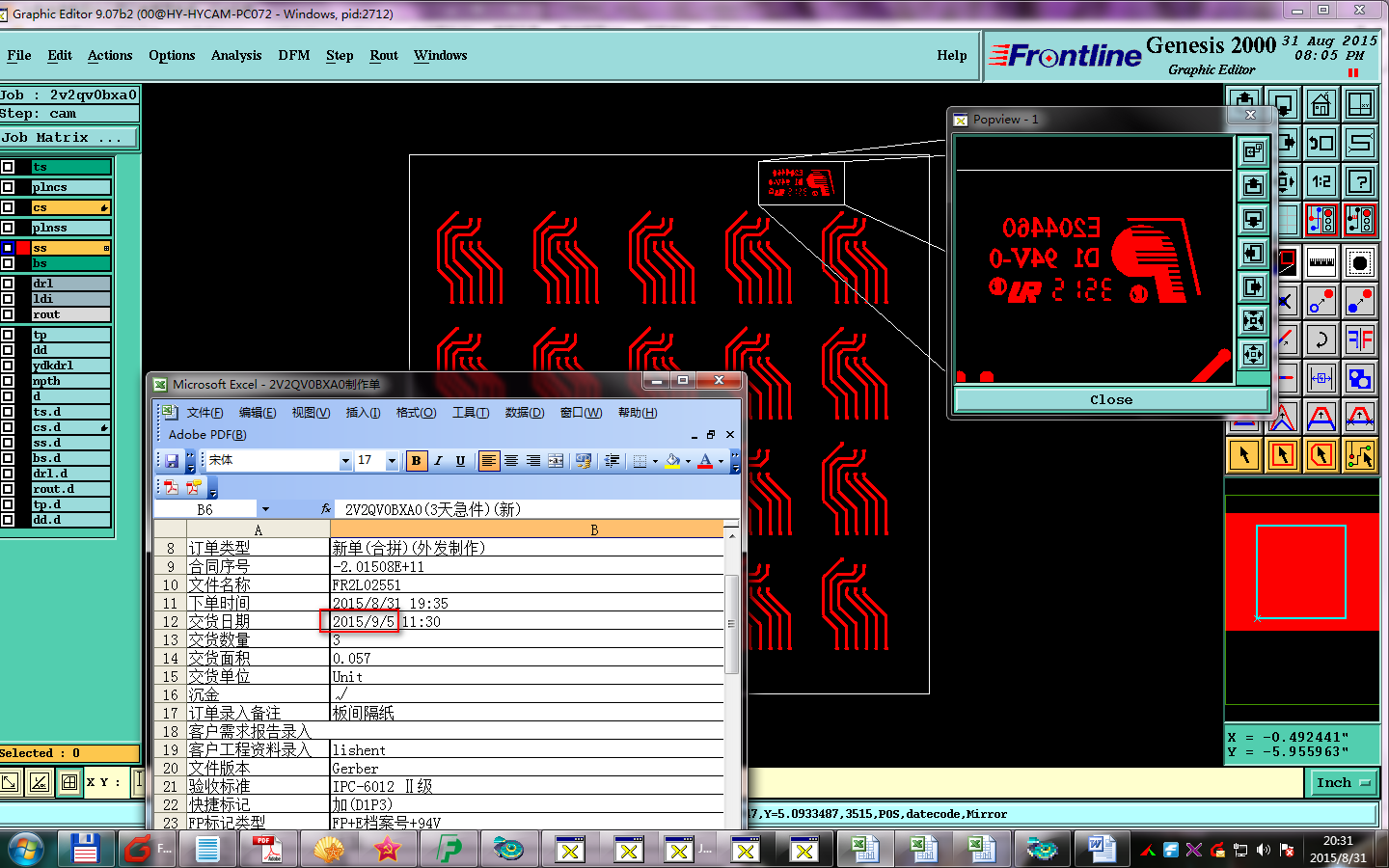Click Convert to Adobe PDF icon
Image resolution: width=1389 pixels, height=868 pixels.
coord(171,487)
